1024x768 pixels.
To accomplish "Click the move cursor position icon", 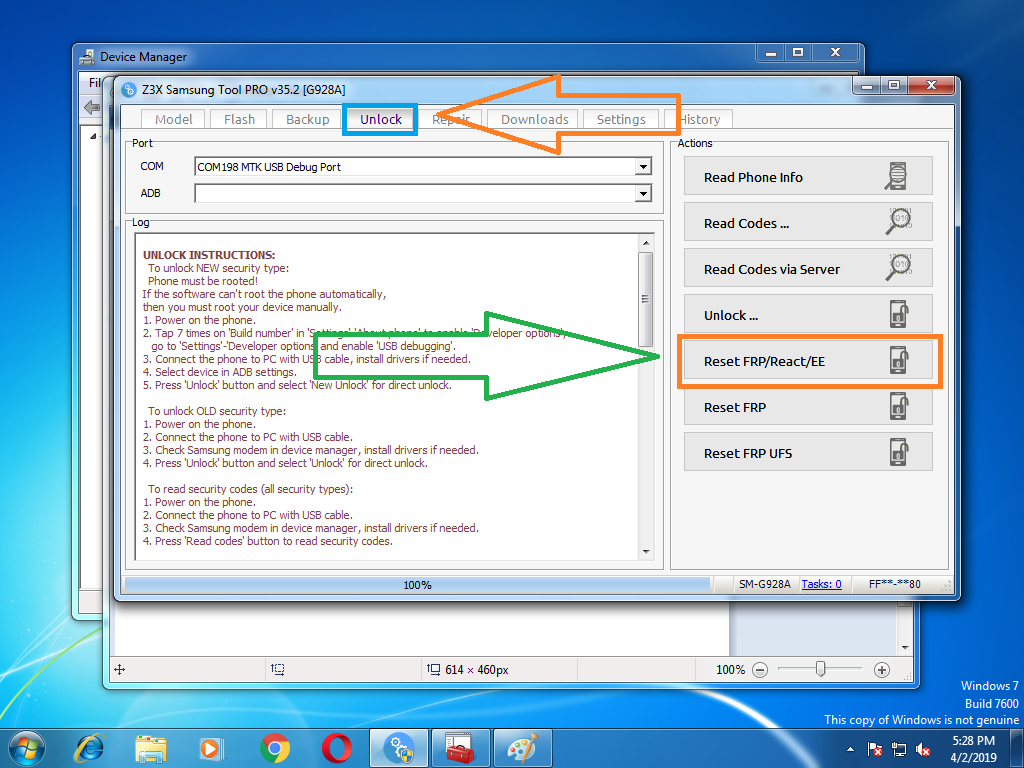I will pos(120,669).
